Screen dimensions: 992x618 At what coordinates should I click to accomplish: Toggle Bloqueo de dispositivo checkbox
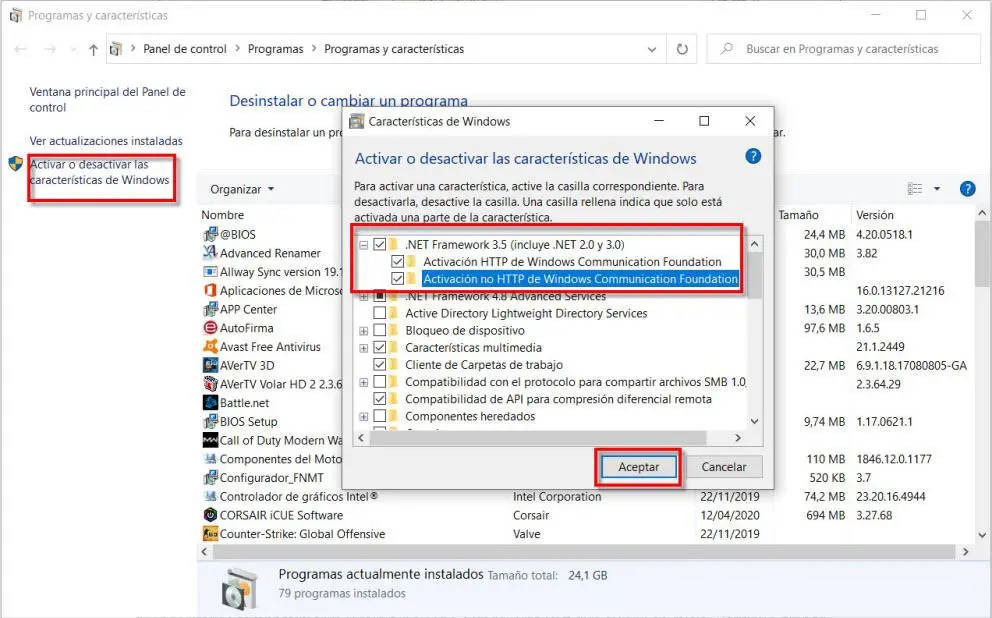click(380, 330)
